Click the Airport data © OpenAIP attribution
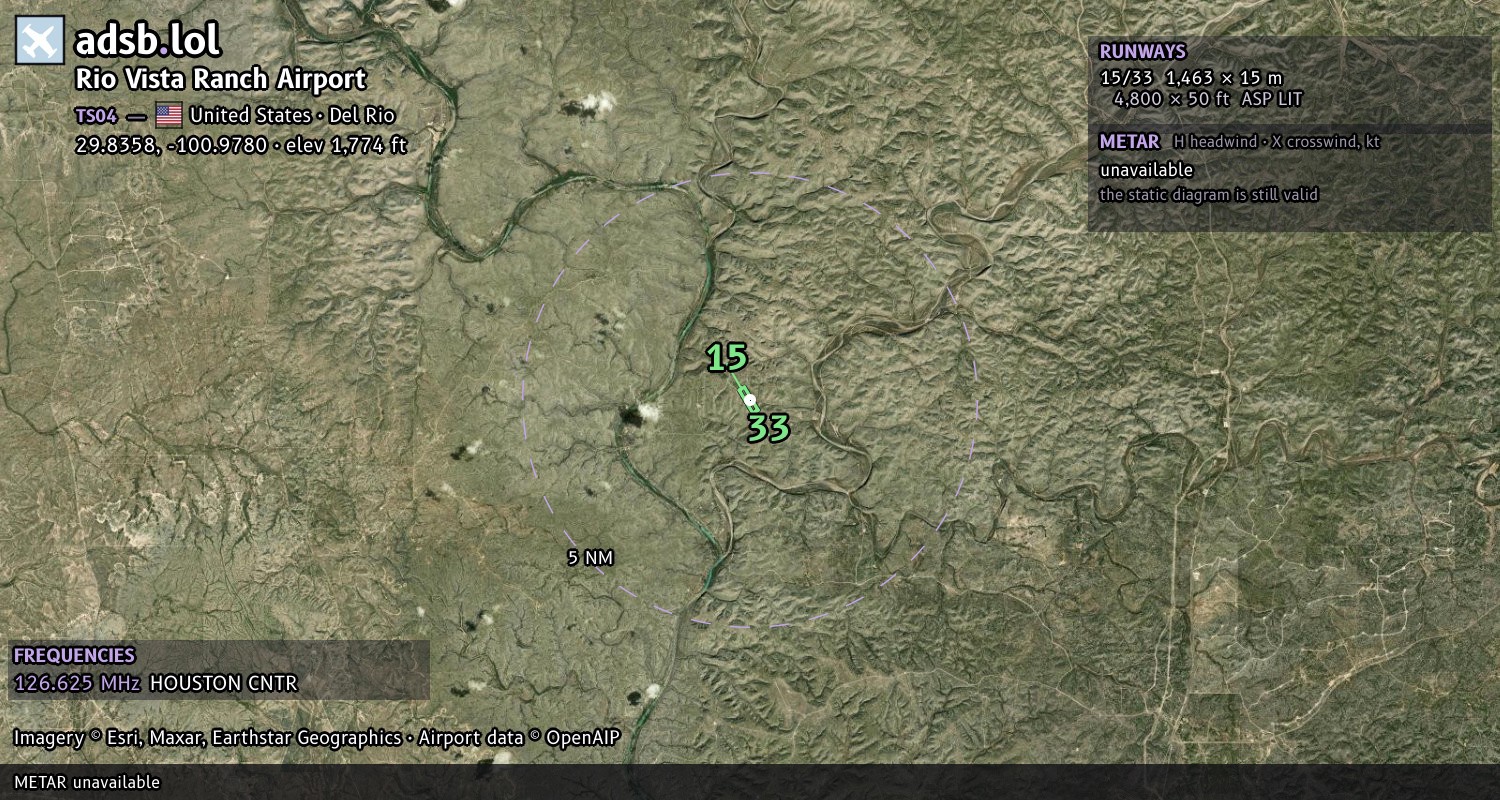This screenshot has height=800, width=1500. coord(519,738)
